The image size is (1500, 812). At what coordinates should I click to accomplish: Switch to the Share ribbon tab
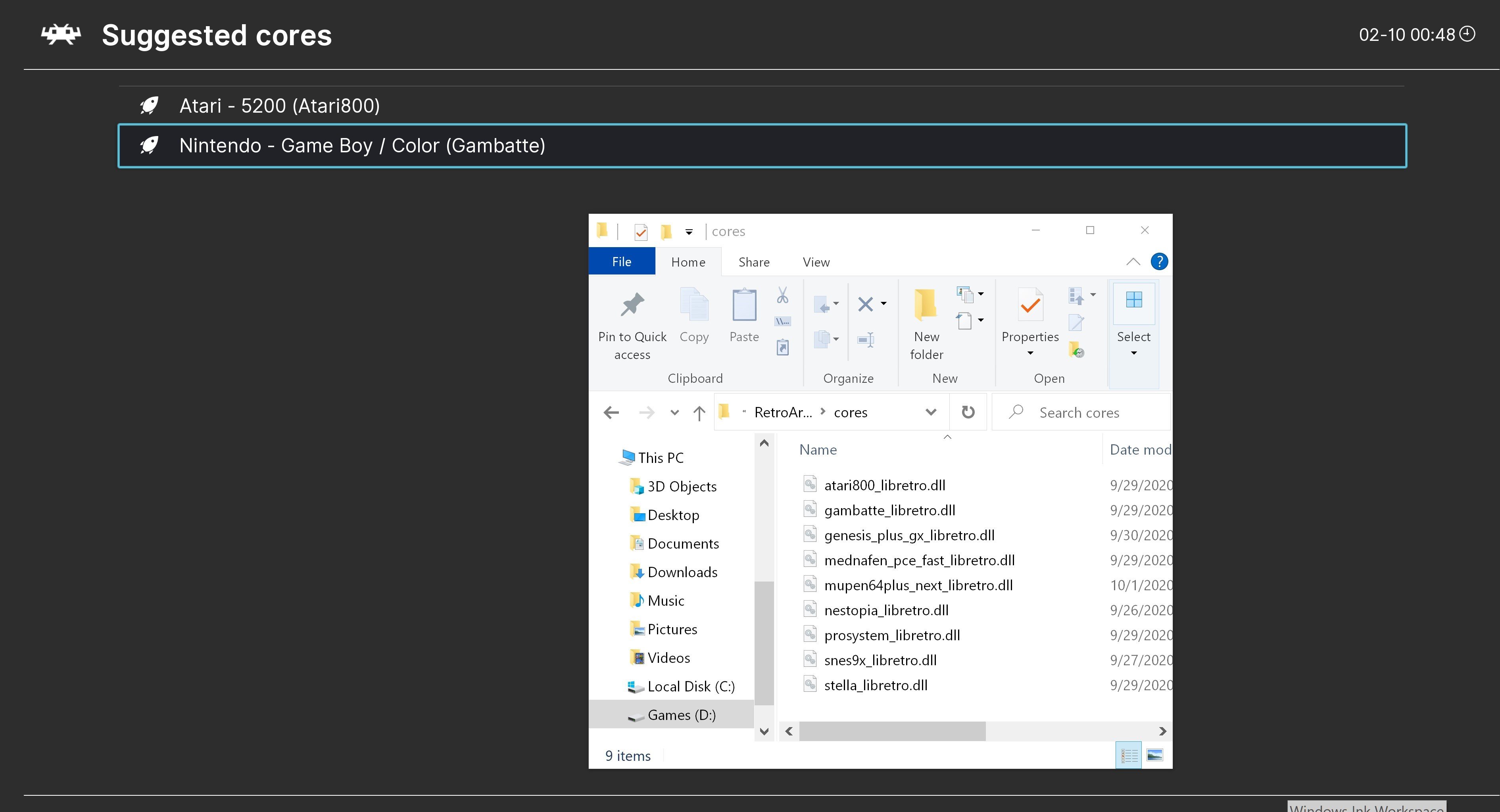(754, 262)
